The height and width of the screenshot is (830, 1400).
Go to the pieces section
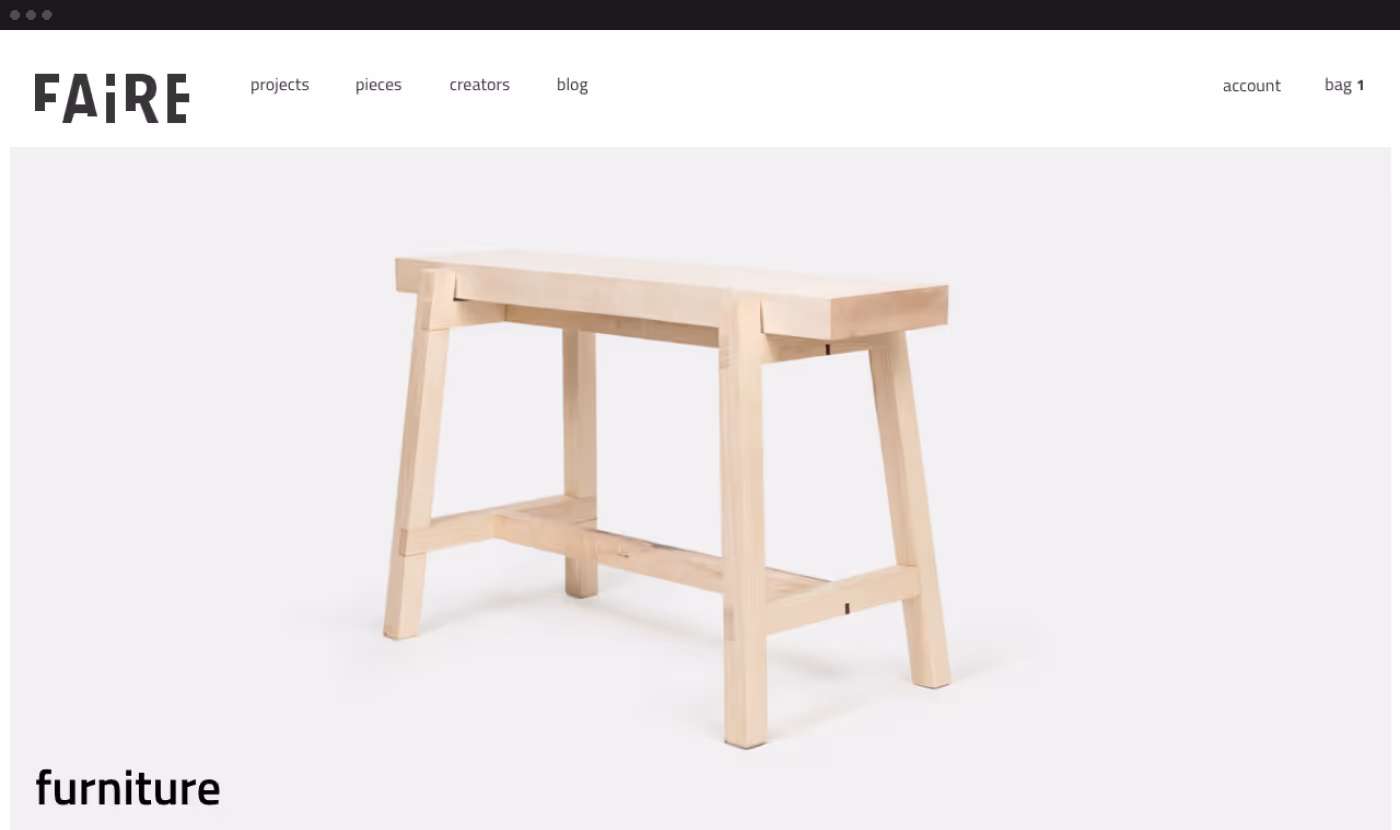[x=378, y=85]
